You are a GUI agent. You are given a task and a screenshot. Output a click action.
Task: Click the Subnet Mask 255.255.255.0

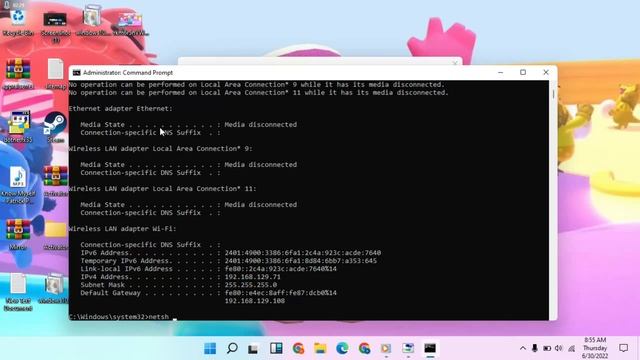tap(251, 285)
